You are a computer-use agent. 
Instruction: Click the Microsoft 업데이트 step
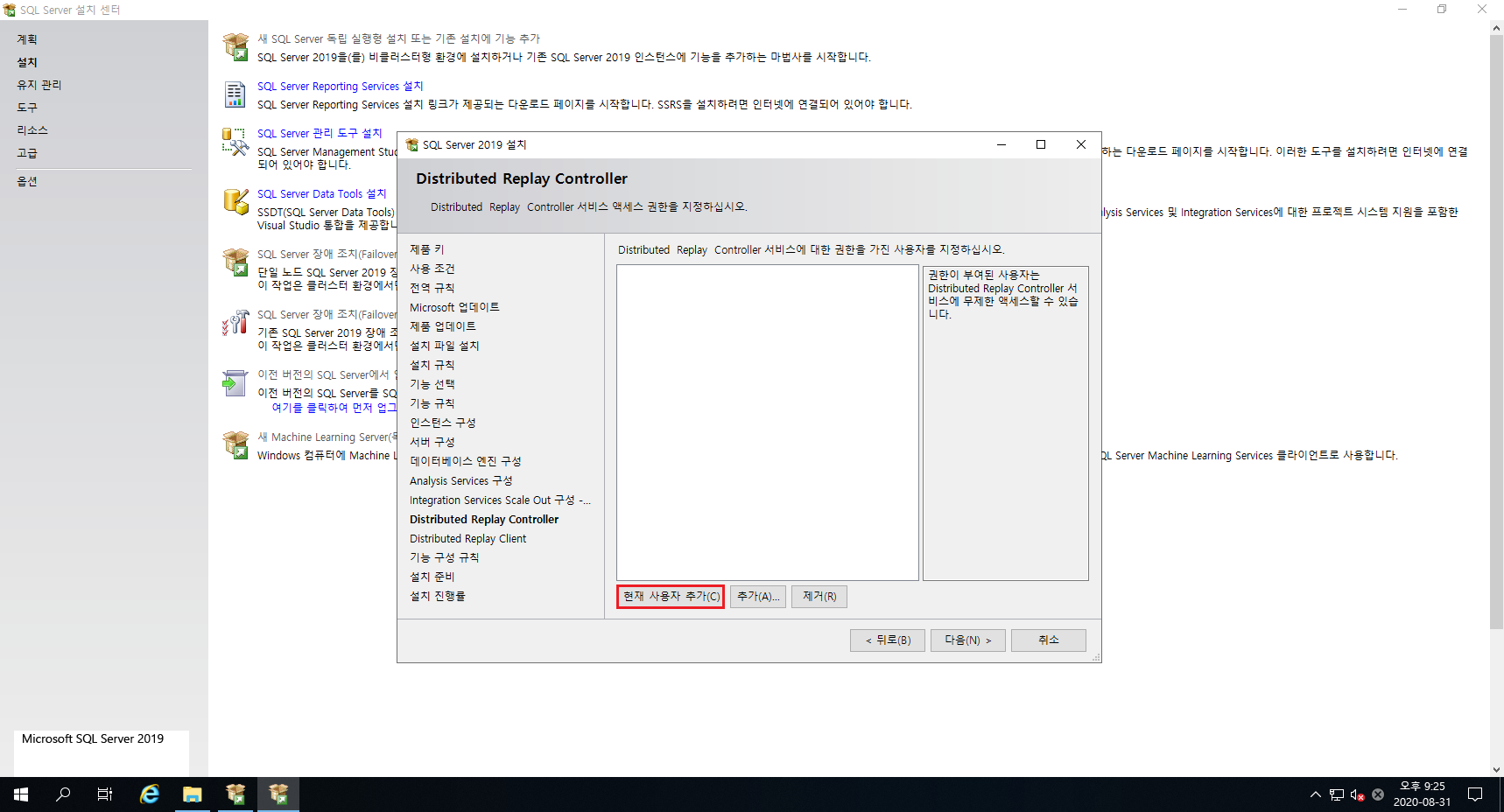point(454,307)
